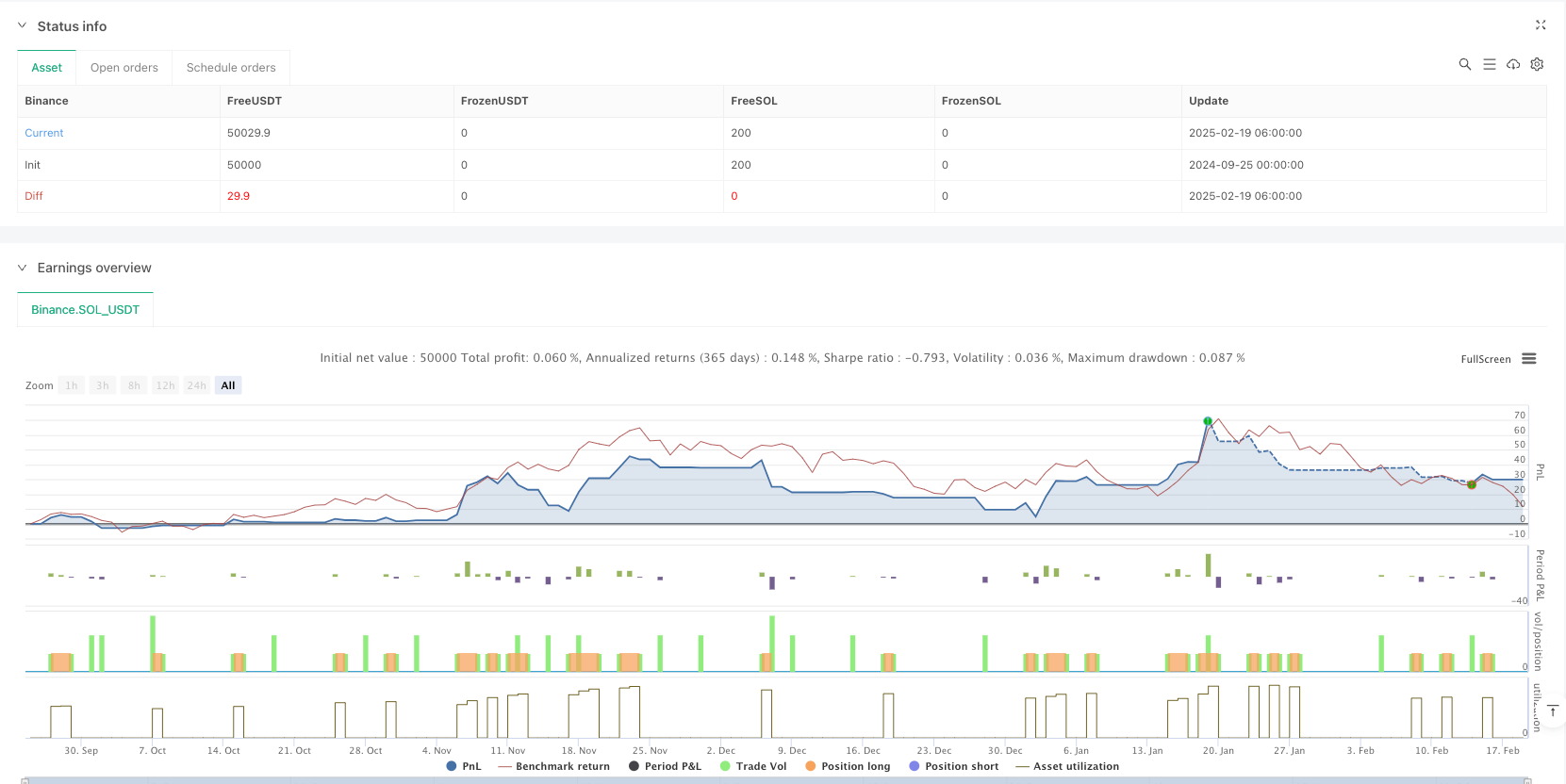Hide the Trade Vol series
The image size is (1566, 784).
[752, 766]
